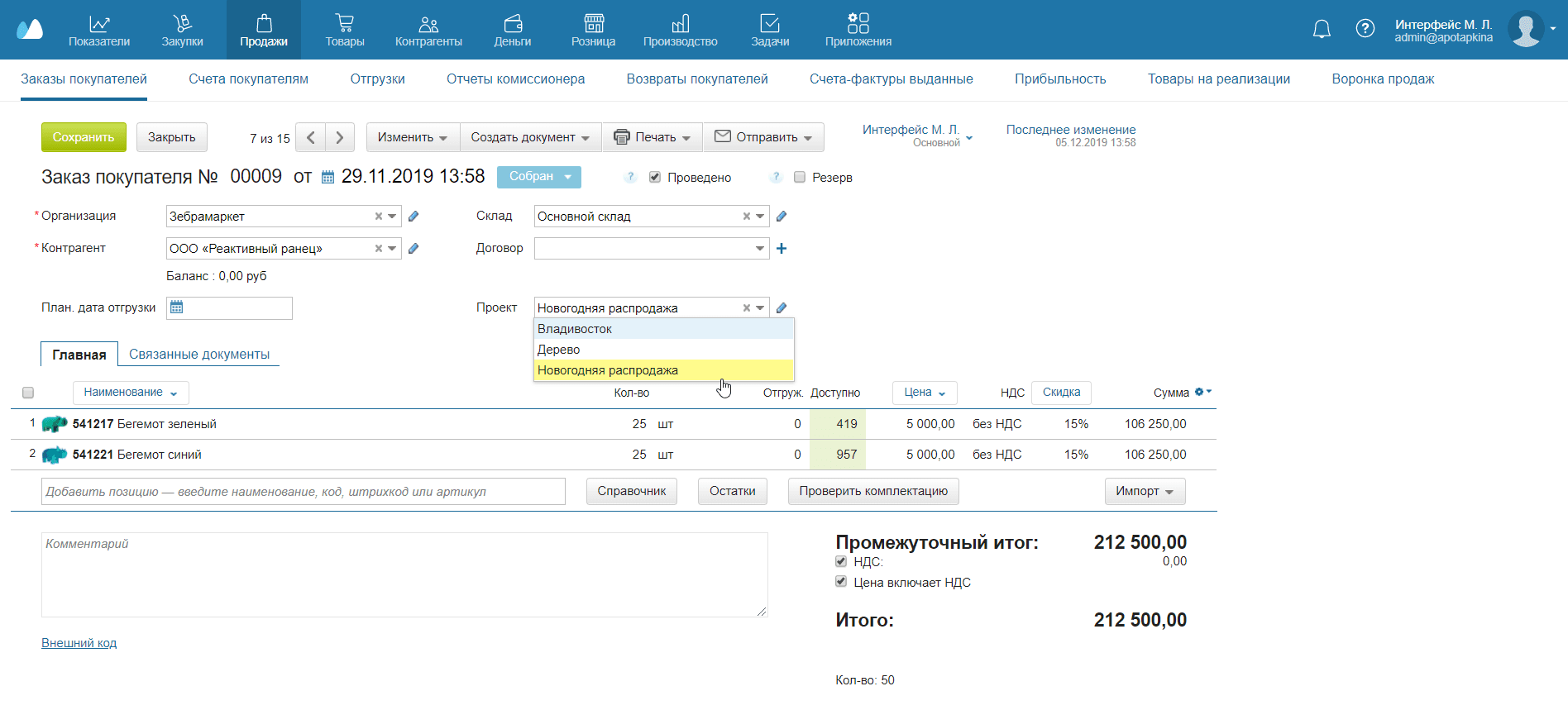The width and height of the screenshot is (1568, 710).
Task: Edit organization with pencil icon
Action: pyautogui.click(x=414, y=217)
